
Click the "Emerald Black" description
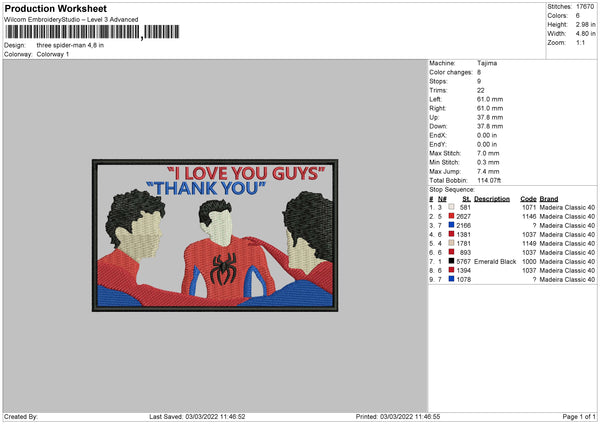click(x=495, y=262)
